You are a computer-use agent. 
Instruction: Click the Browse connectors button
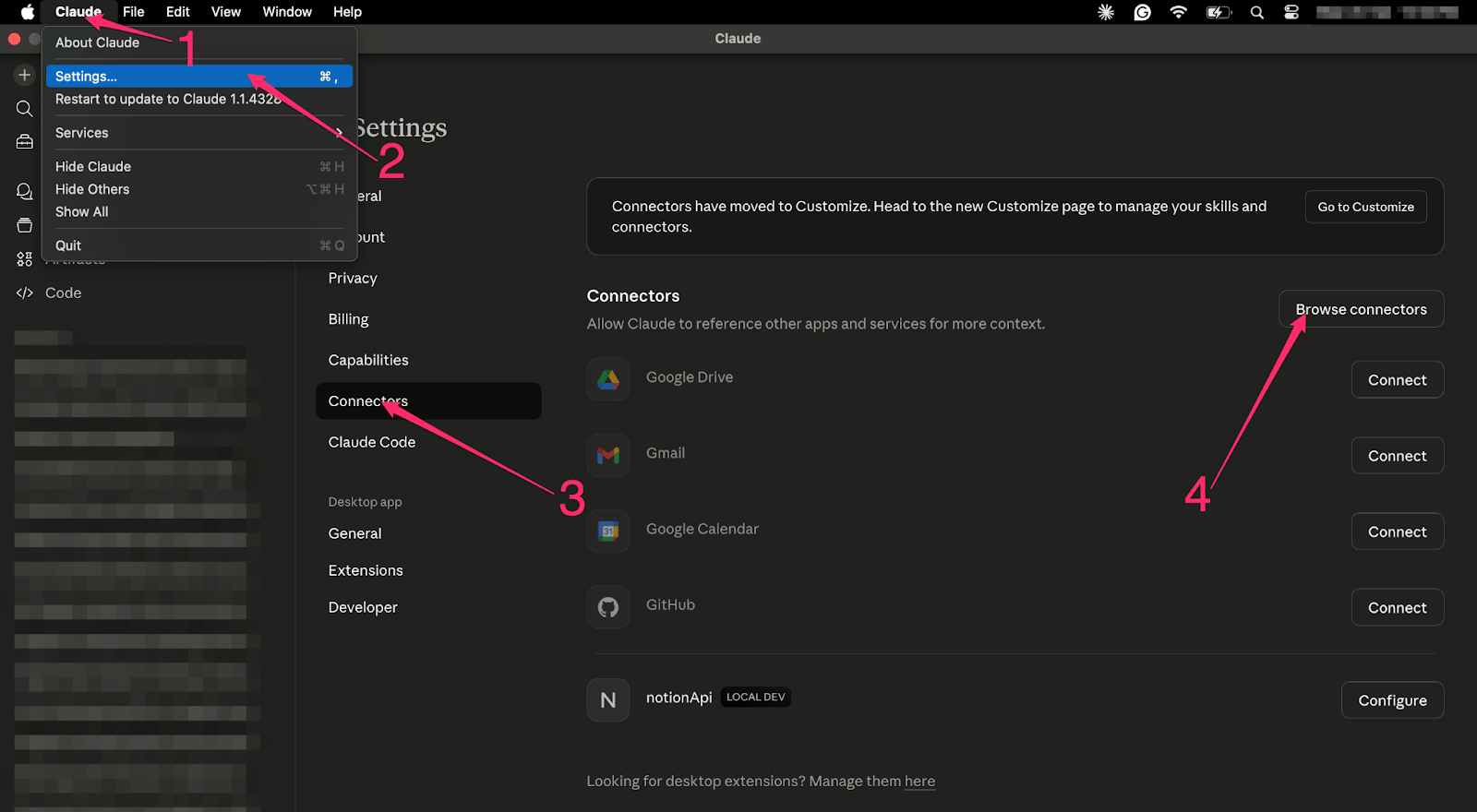coord(1360,309)
